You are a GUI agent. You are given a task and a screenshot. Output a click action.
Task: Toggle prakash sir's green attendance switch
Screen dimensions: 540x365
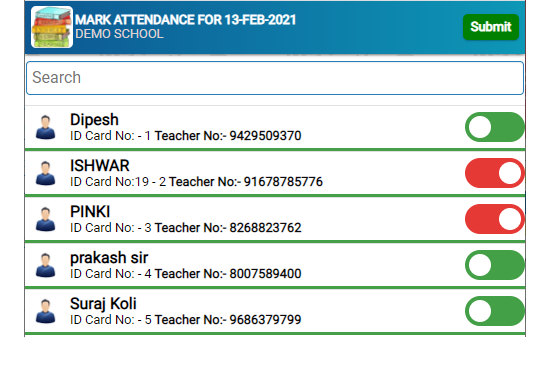tap(495, 265)
